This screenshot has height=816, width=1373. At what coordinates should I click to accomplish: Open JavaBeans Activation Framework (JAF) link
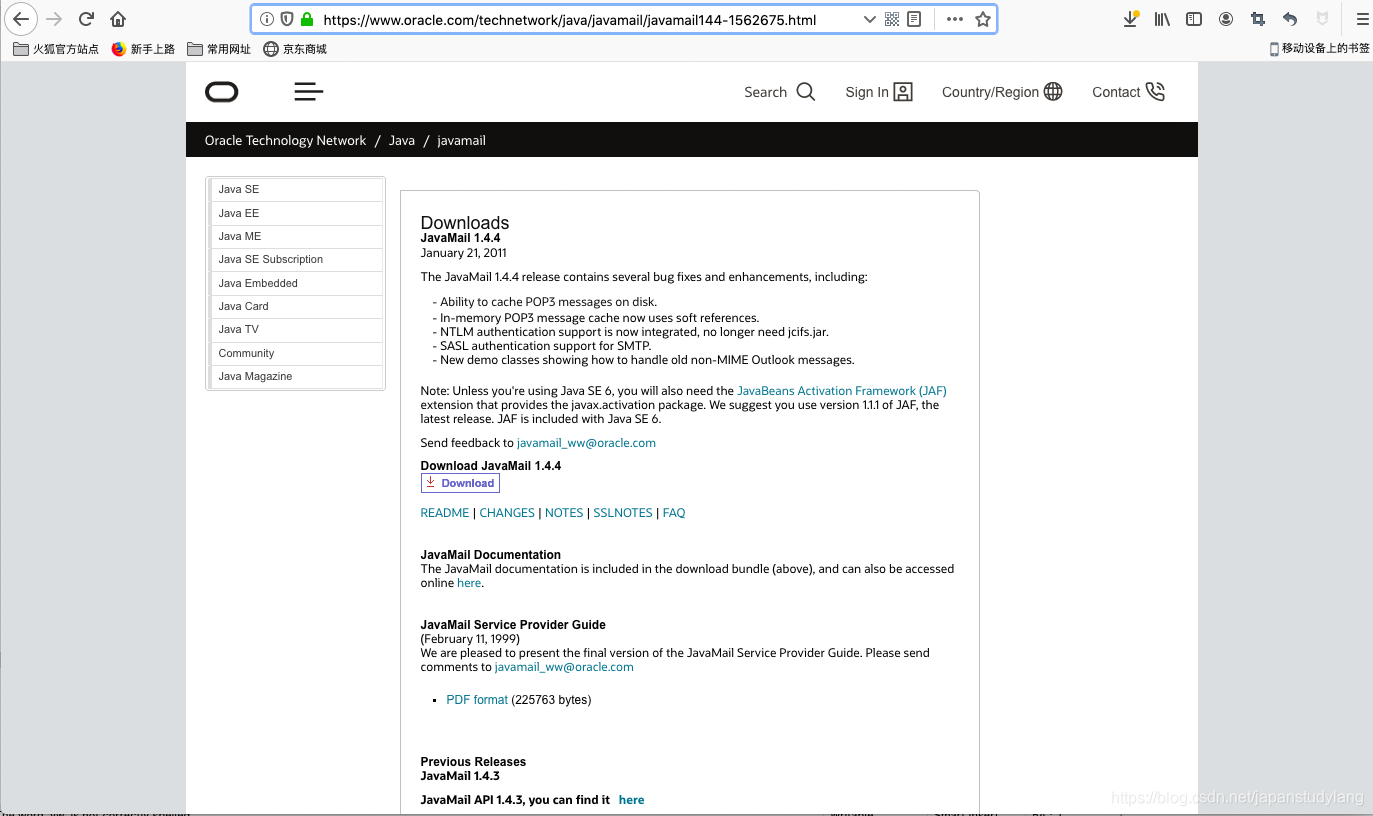pyautogui.click(x=841, y=391)
